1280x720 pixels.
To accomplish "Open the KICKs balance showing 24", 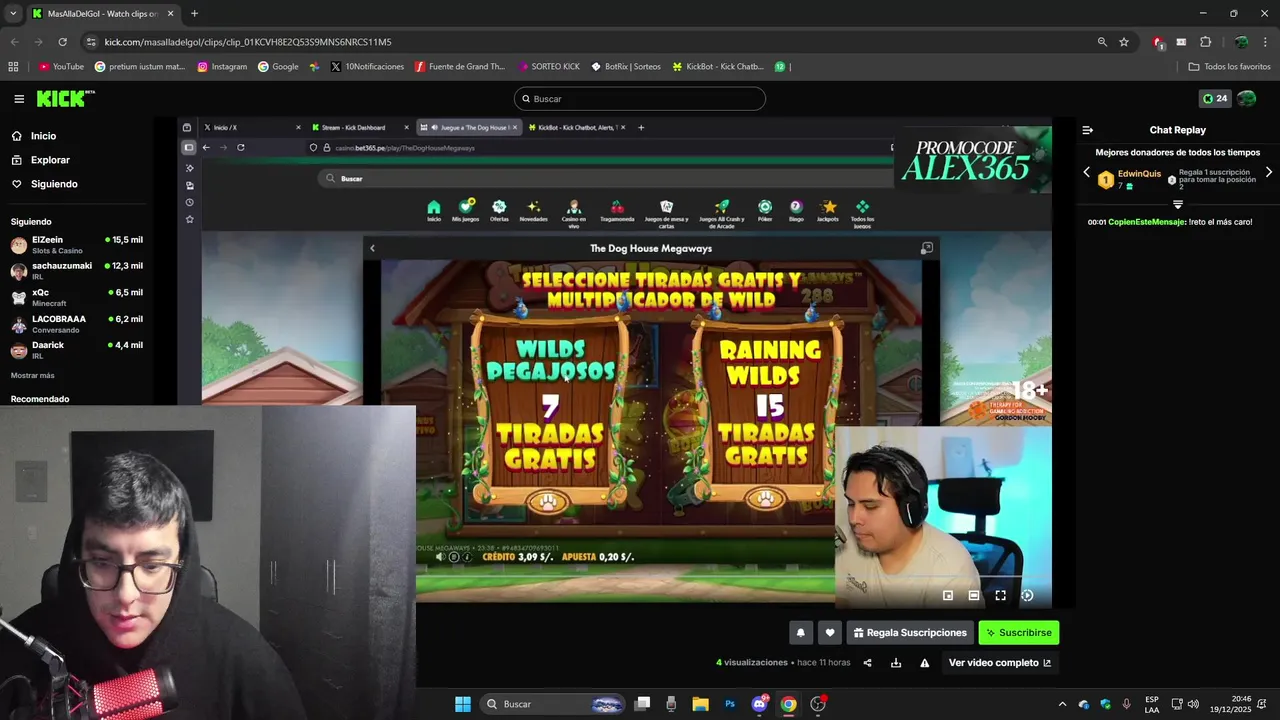I will click(x=1214, y=99).
